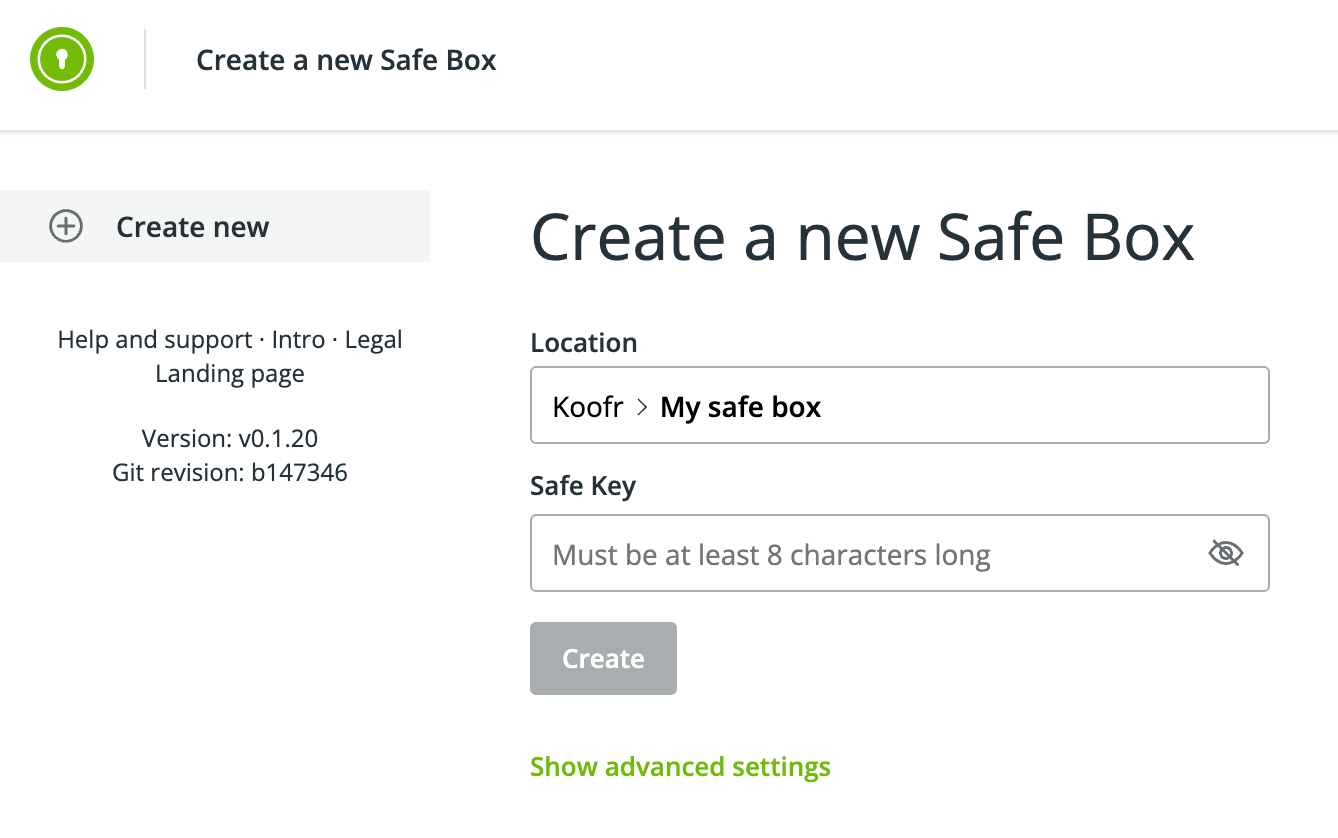Click the header title Create a new Safe Box
The height and width of the screenshot is (838, 1338).
pos(346,61)
